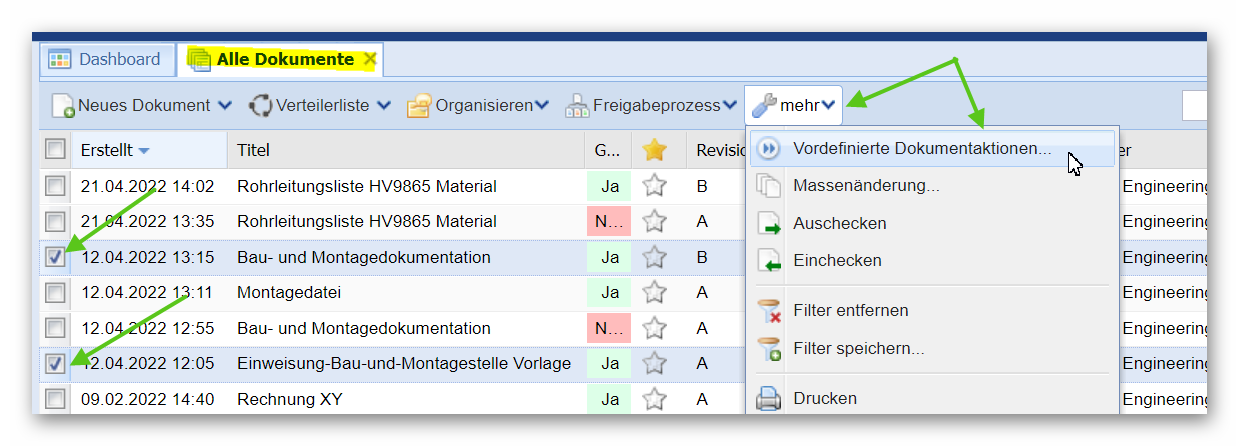Click the Organisieren folder icon
The width and height of the screenshot is (1239, 446).
pyautogui.click(x=419, y=105)
